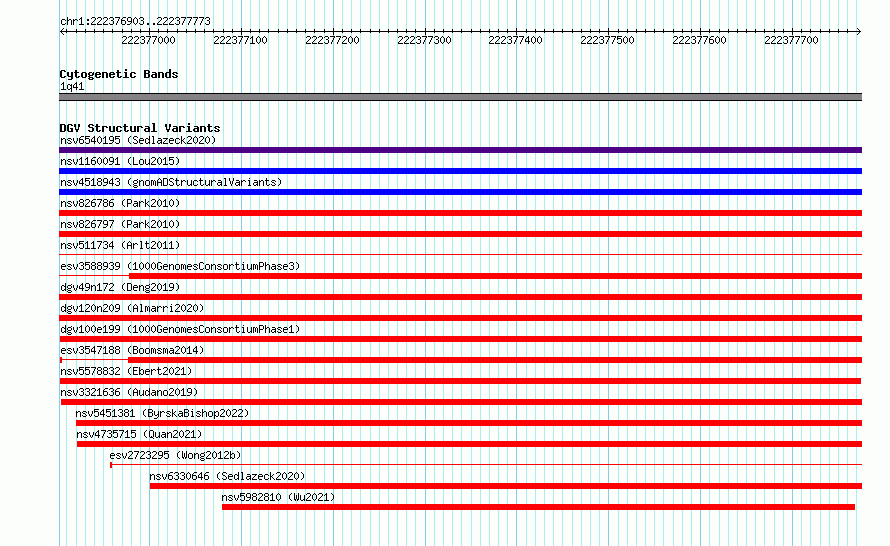The width and height of the screenshot is (890, 546).
Task: Click the red nsv5451381 ByrskaBishop2022 bar
Action: coord(469,423)
